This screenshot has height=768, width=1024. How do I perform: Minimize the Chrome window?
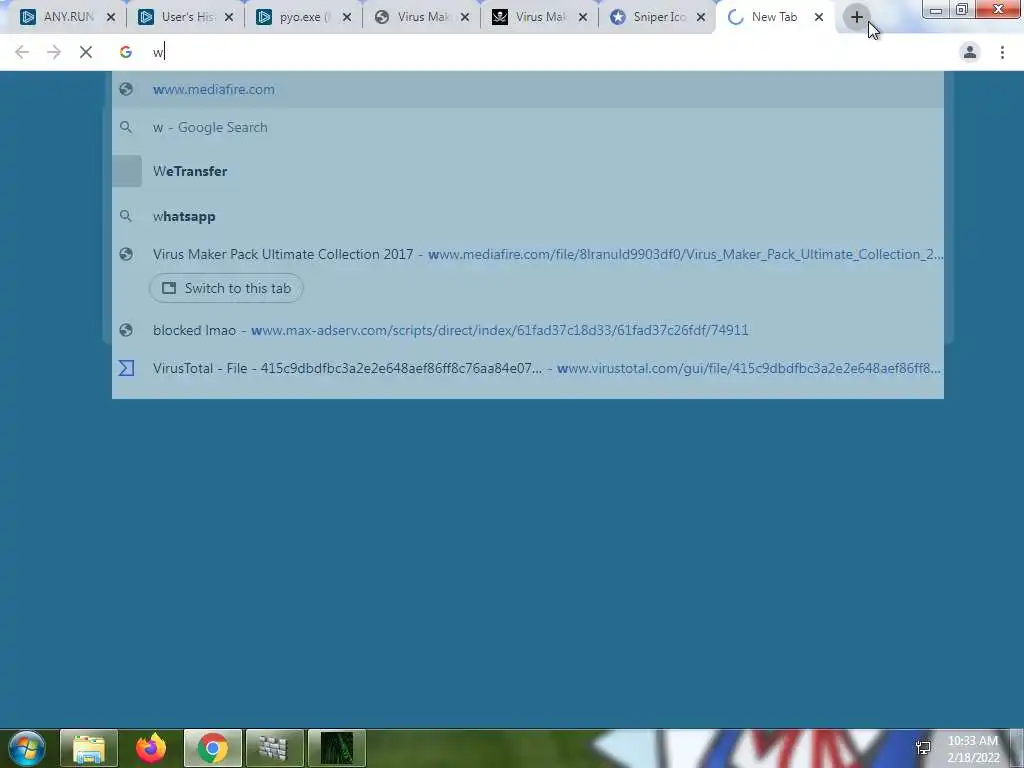click(935, 9)
